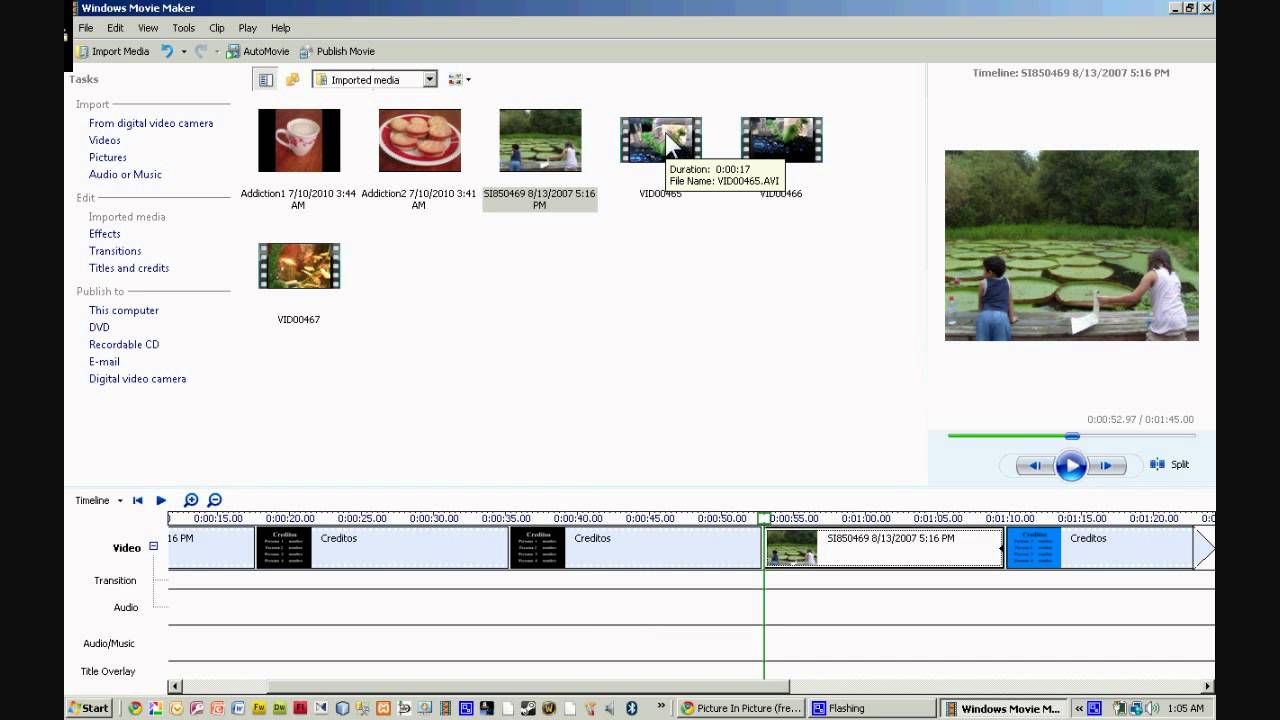Open the File menu
Image resolution: width=1280 pixels, height=720 pixels.
pos(86,28)
